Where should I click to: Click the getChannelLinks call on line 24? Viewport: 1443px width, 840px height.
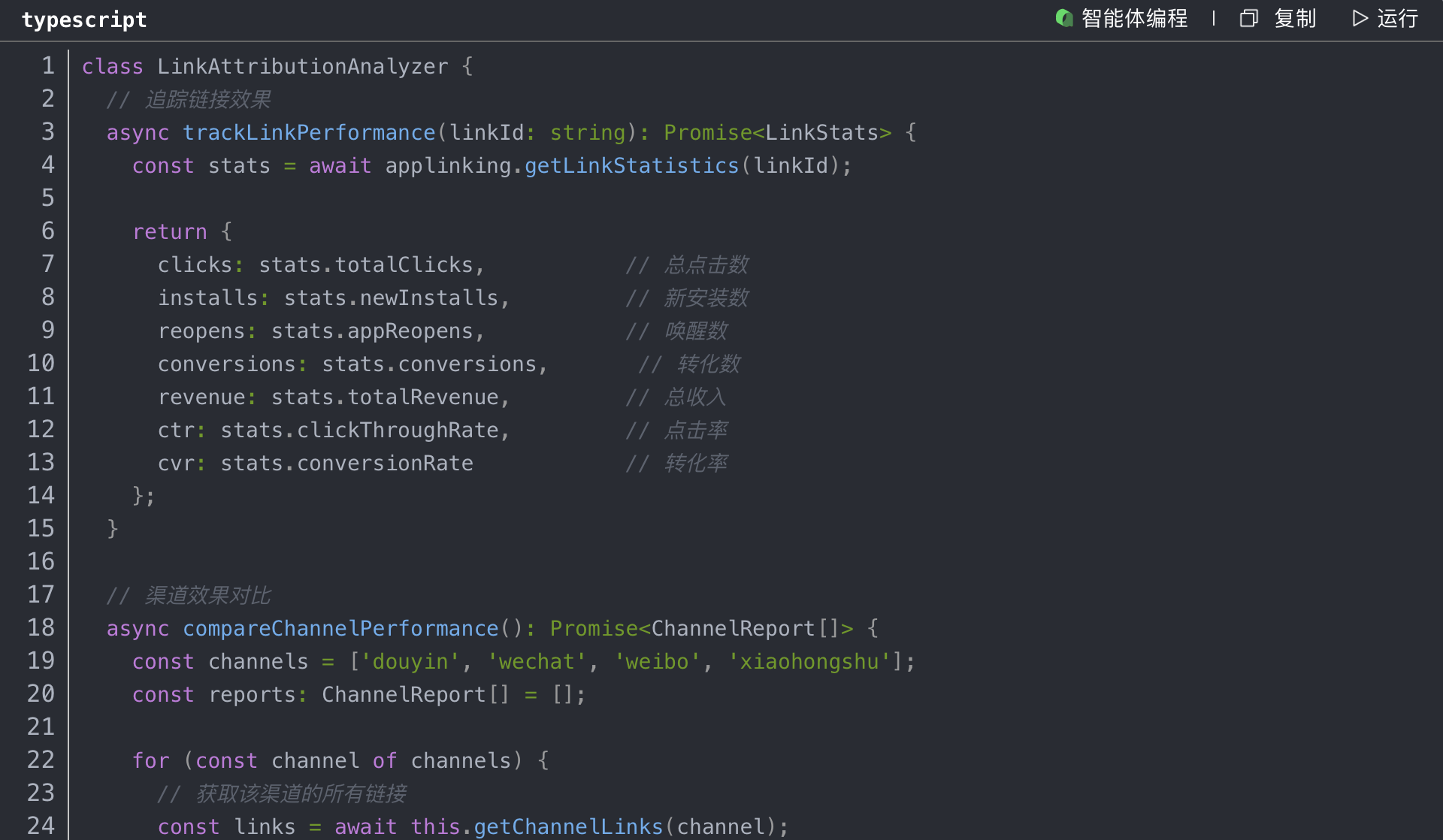(568, 826)
